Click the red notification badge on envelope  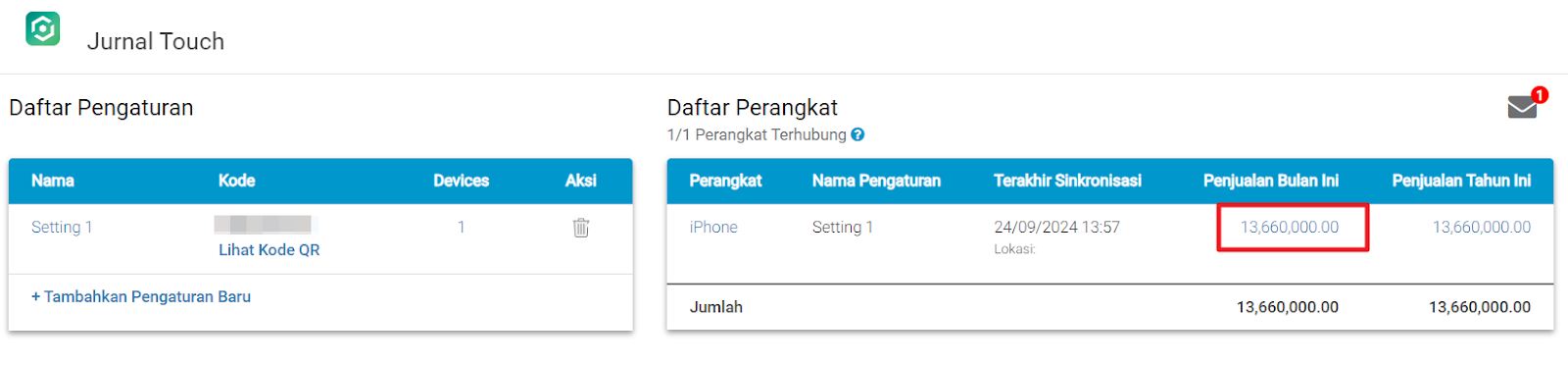(x=1540, y=94)
